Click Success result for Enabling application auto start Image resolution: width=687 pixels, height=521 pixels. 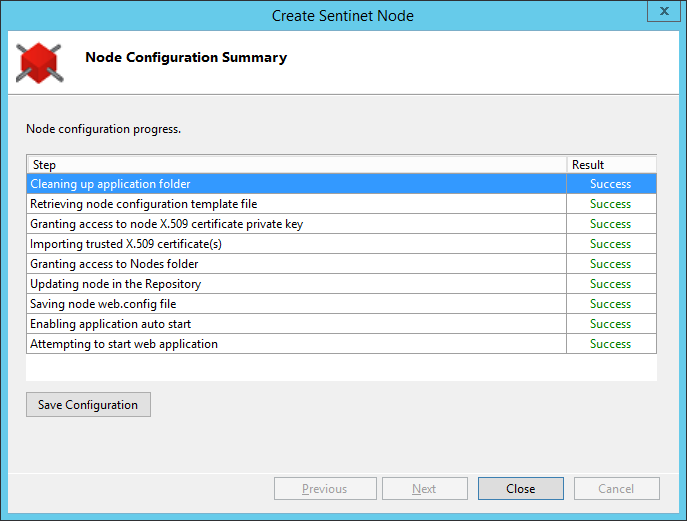click(610, 324)
